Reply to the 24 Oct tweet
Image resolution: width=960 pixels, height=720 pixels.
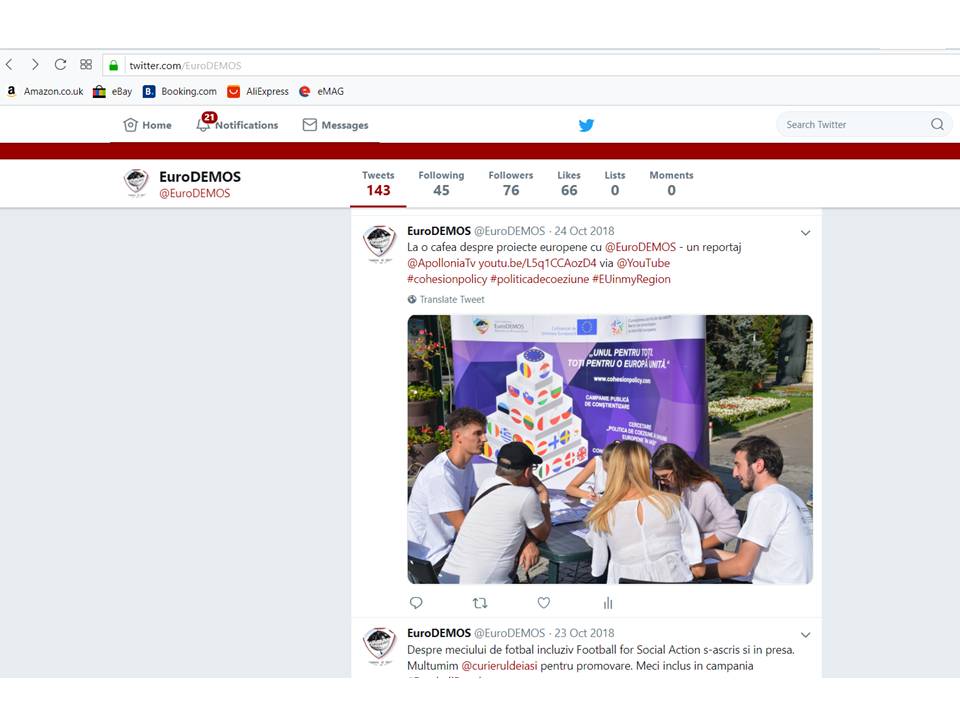point(416,603)
